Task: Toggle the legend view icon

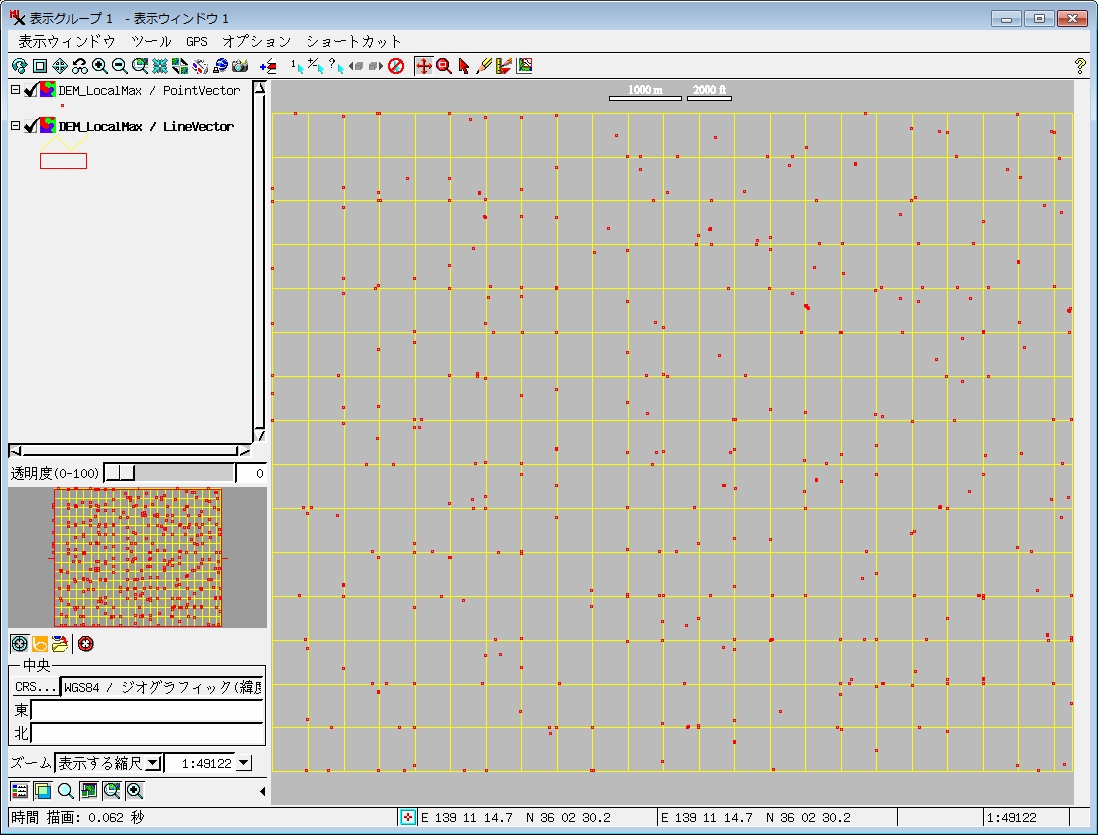Action: click(x=20, y=791)
